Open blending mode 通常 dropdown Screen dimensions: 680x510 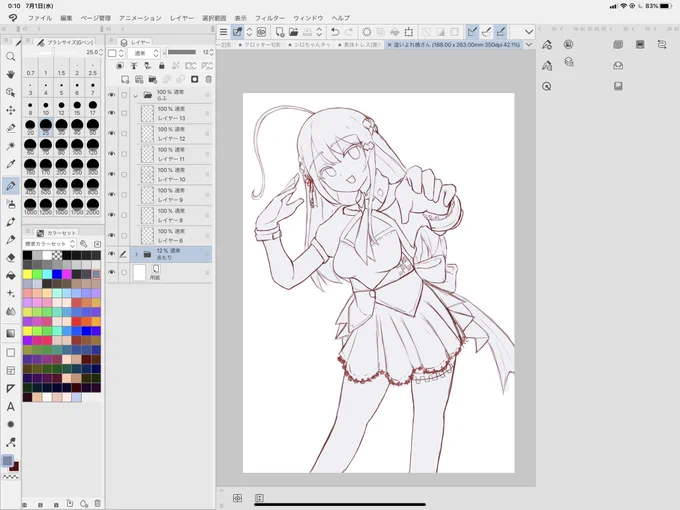[x=144, y=53]
